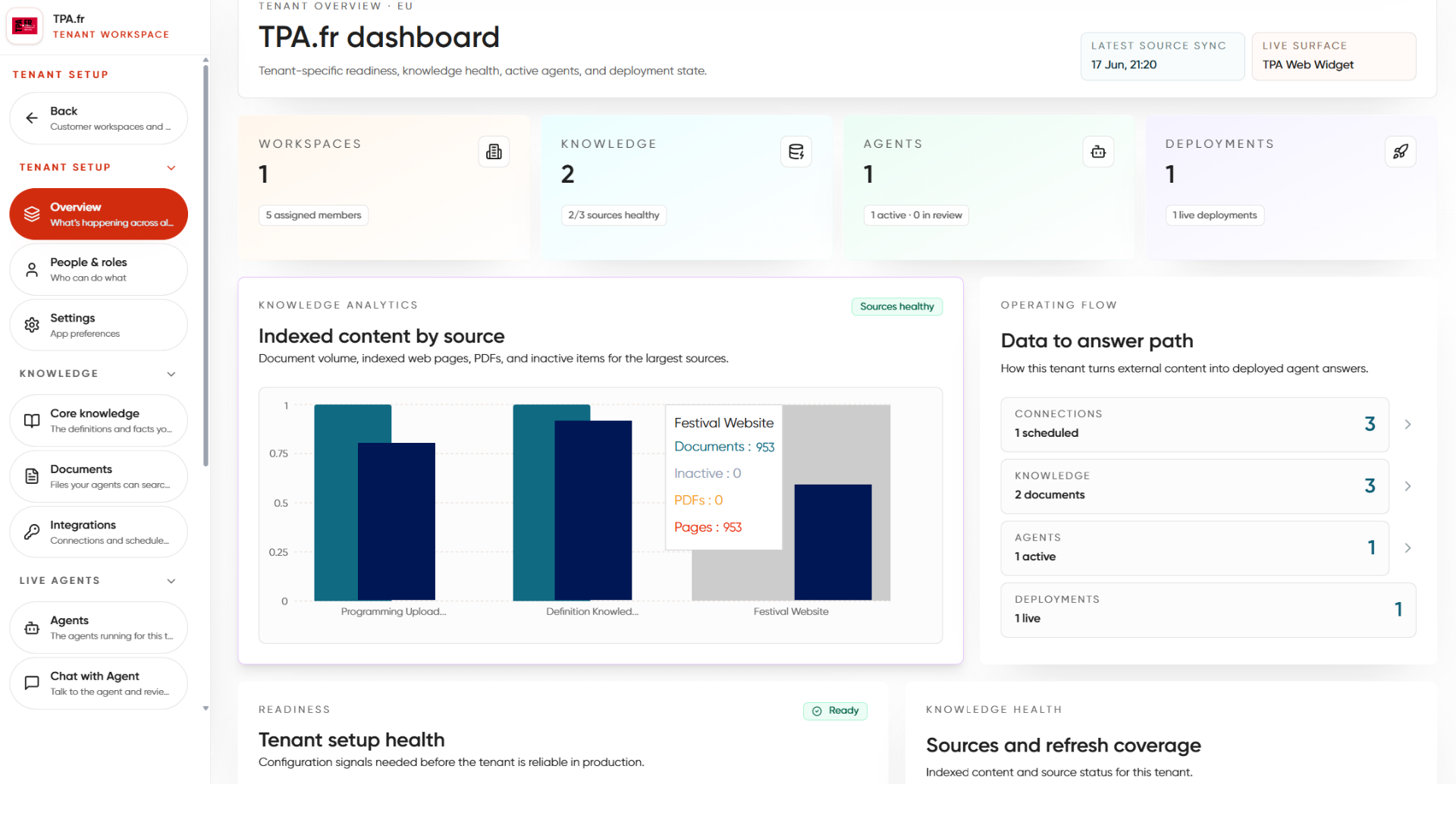Click the Deployments card rocket icon
The height and width of the screenshot is (819, 1456).
pyautogui.click(x=1401, y=152)
